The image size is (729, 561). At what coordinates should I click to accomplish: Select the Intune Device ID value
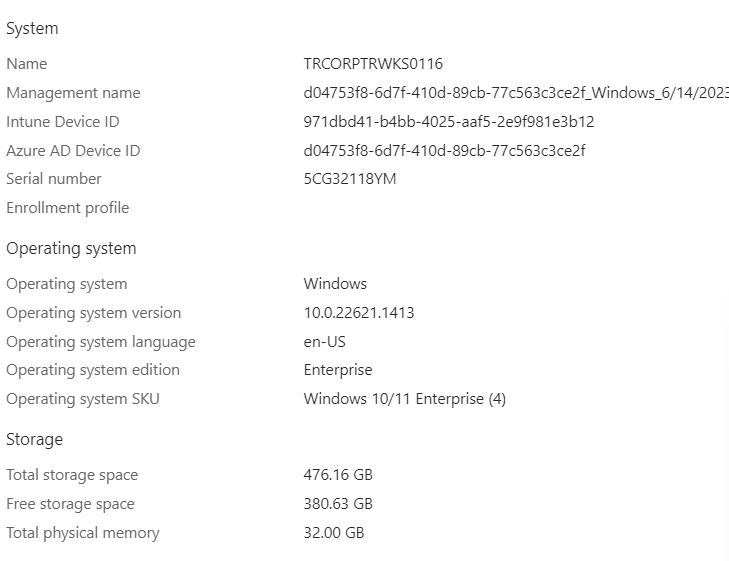[449, 122]
